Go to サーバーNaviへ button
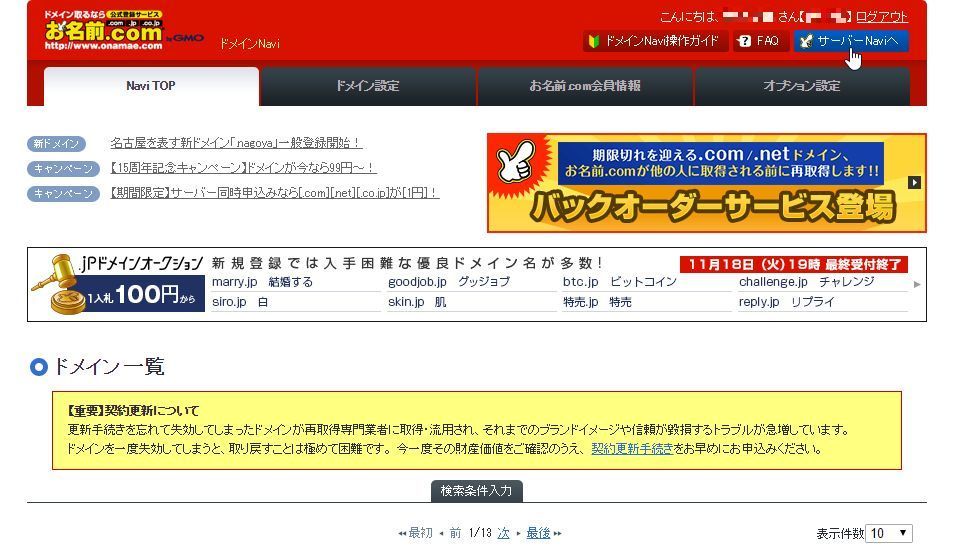This screenshot has width=968, height=559. coord(851,41)
